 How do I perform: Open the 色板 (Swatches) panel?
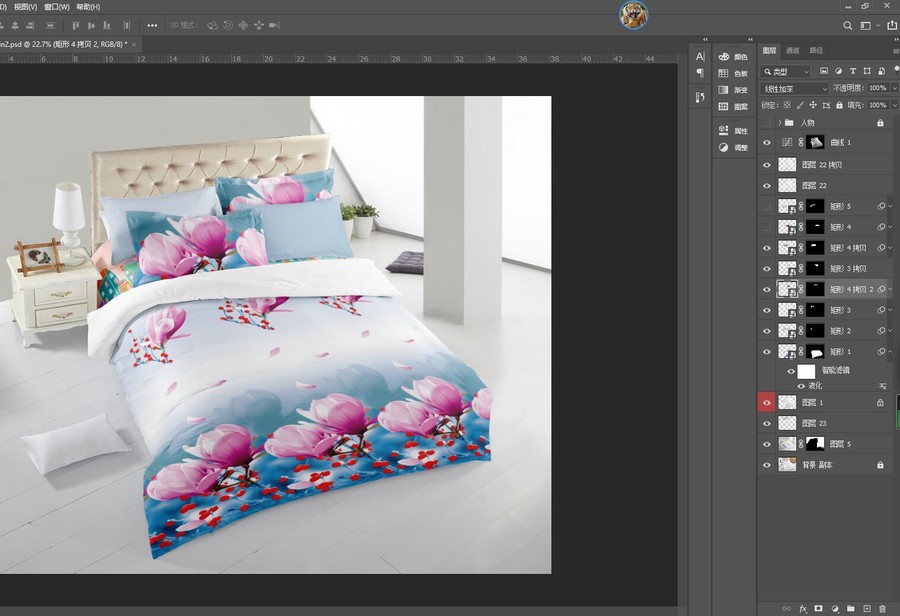pos(733,73)
